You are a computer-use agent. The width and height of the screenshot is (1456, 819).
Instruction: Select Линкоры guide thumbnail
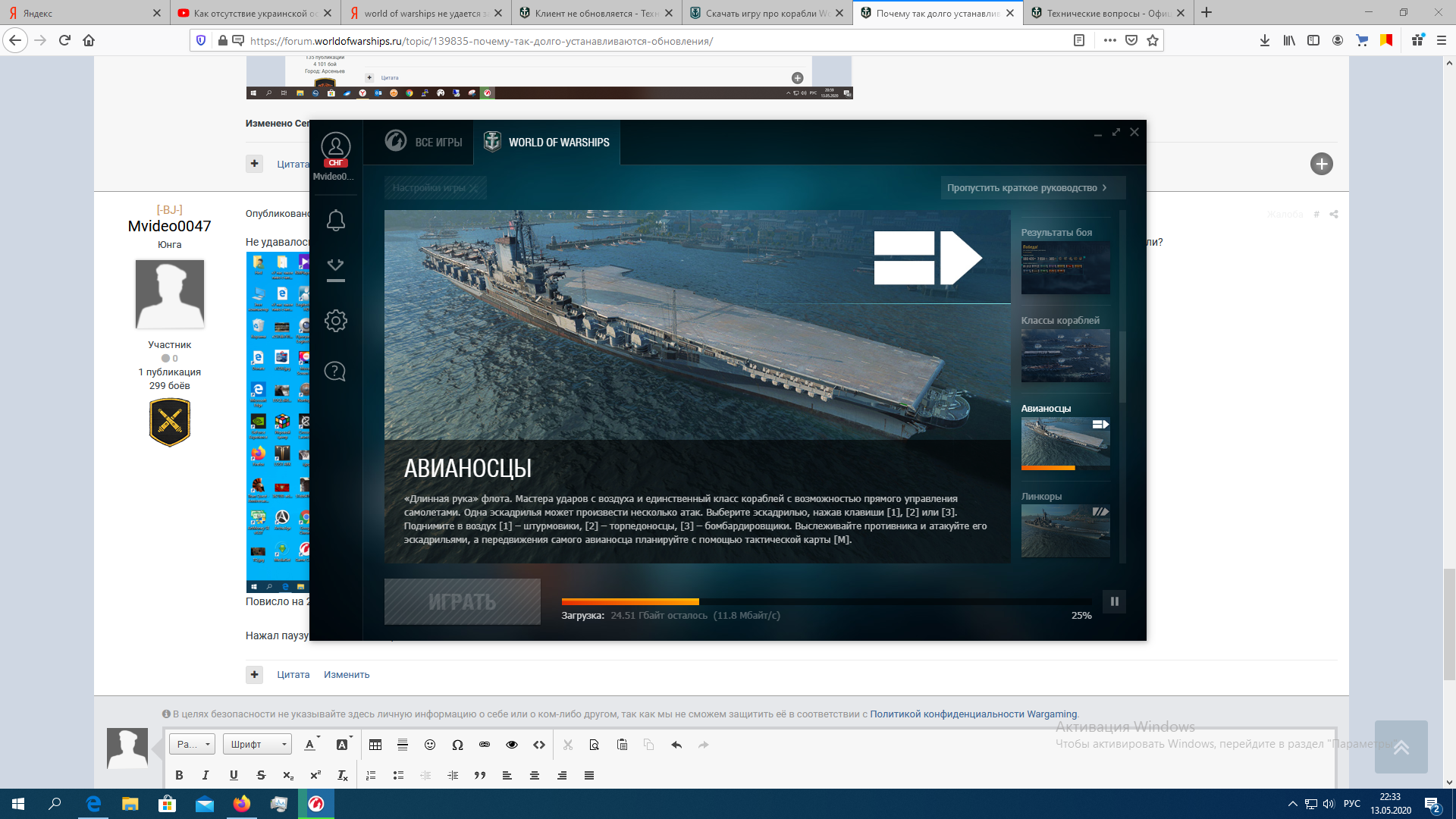[1065, 531]
